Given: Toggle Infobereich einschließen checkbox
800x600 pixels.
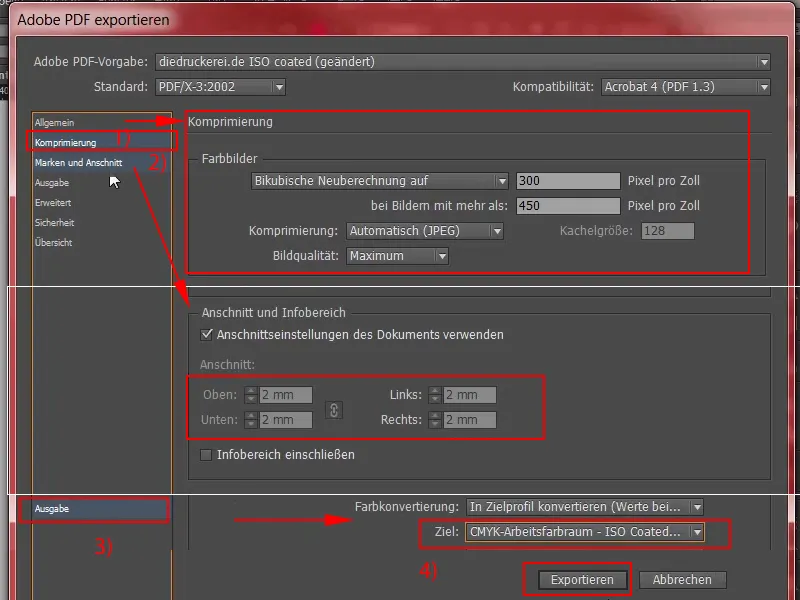Looking at the screenshot, I should pyautogui.click(x=206, y=455).
